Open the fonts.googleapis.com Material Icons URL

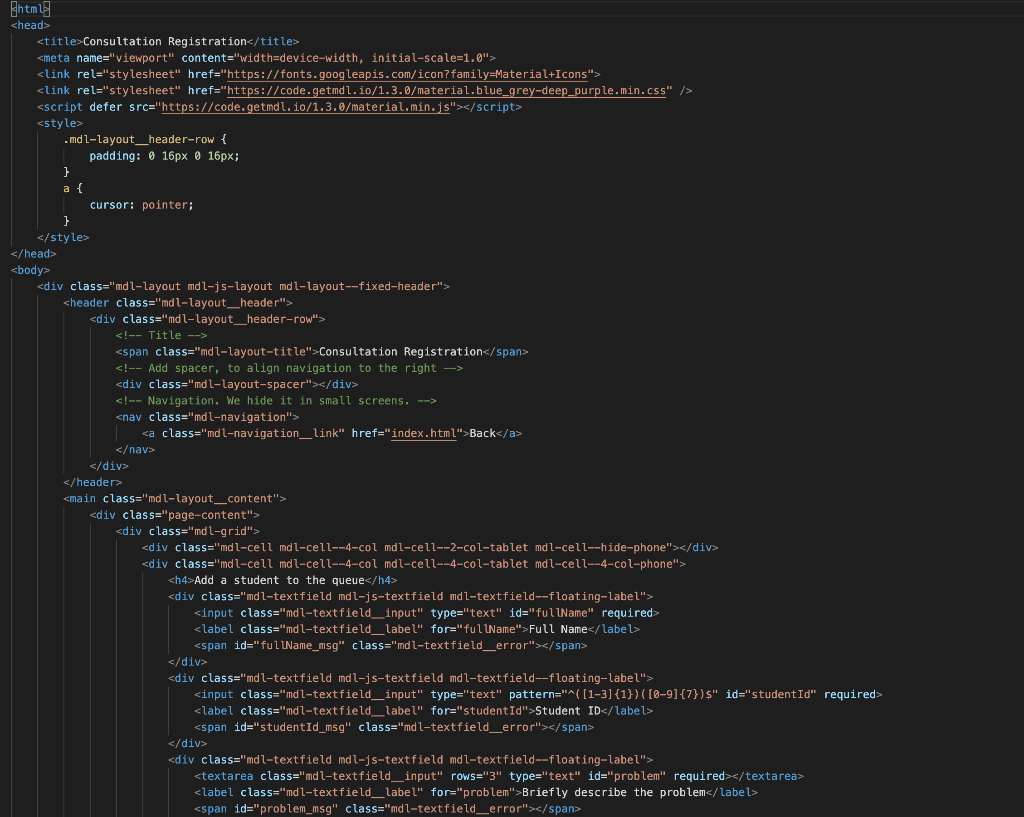pyautogui.click(x=410, y=74)
